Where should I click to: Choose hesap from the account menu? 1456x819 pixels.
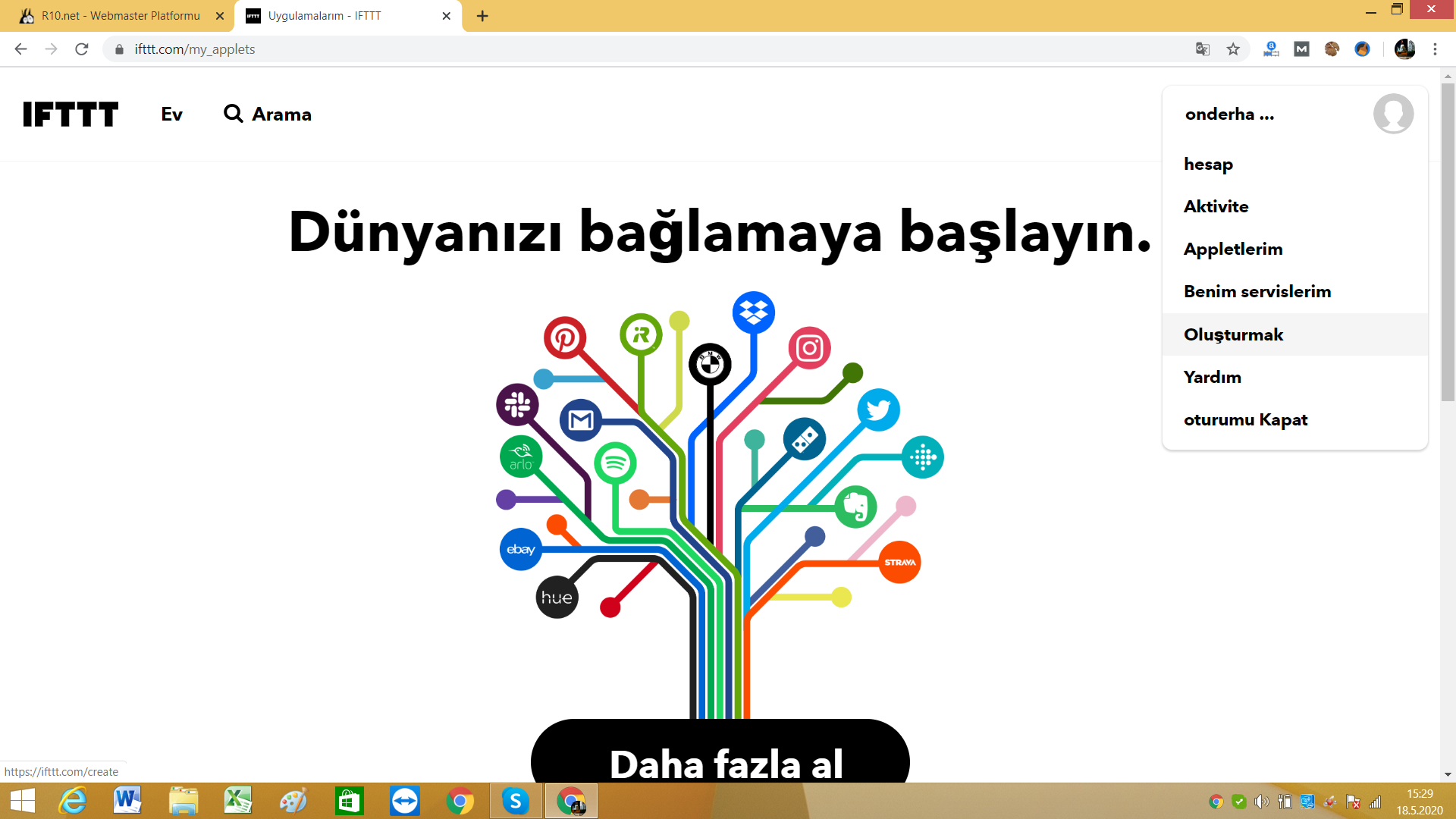point(1294,164)
